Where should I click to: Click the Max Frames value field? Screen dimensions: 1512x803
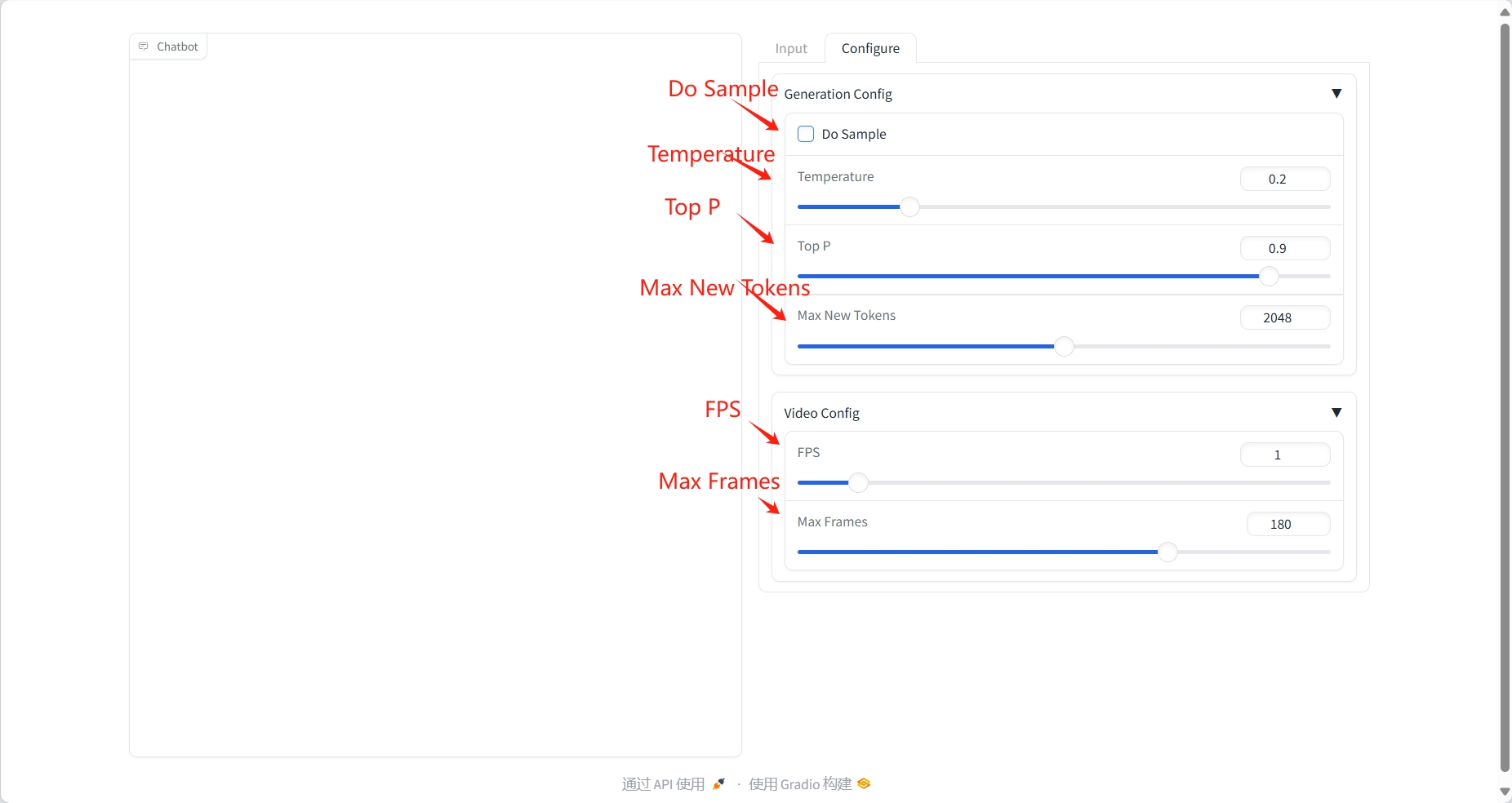(x=1287, y=525)
